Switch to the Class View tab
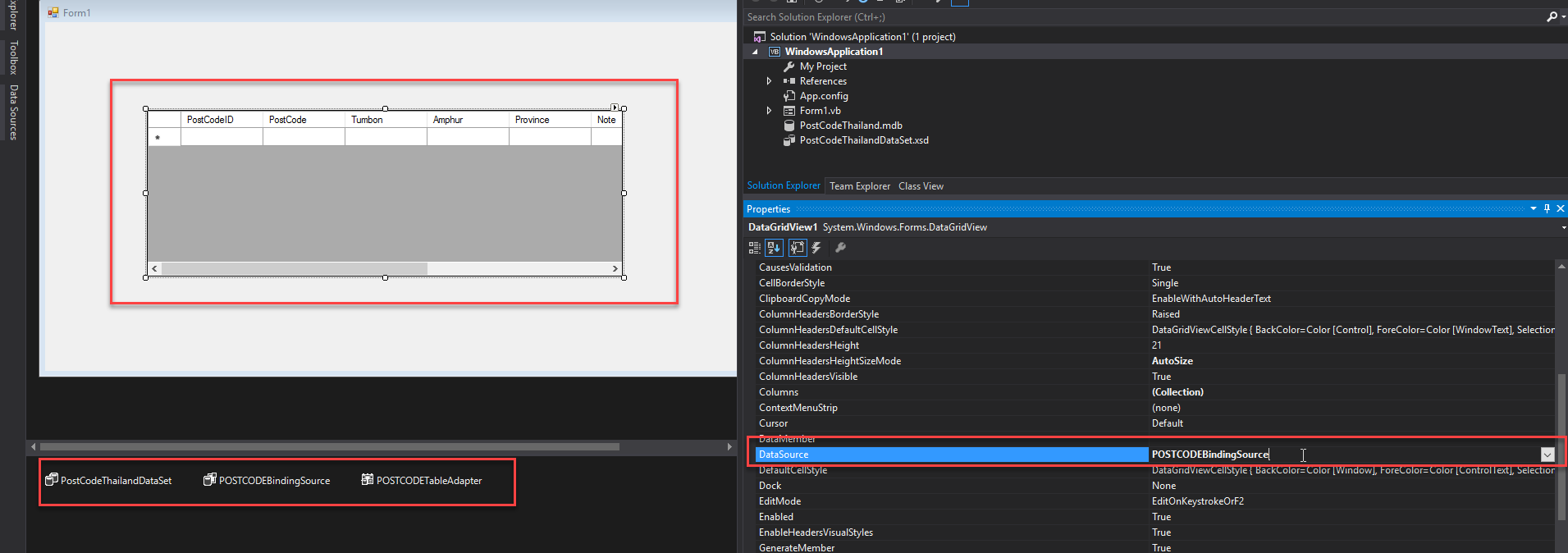 click(x=921, y=186)
